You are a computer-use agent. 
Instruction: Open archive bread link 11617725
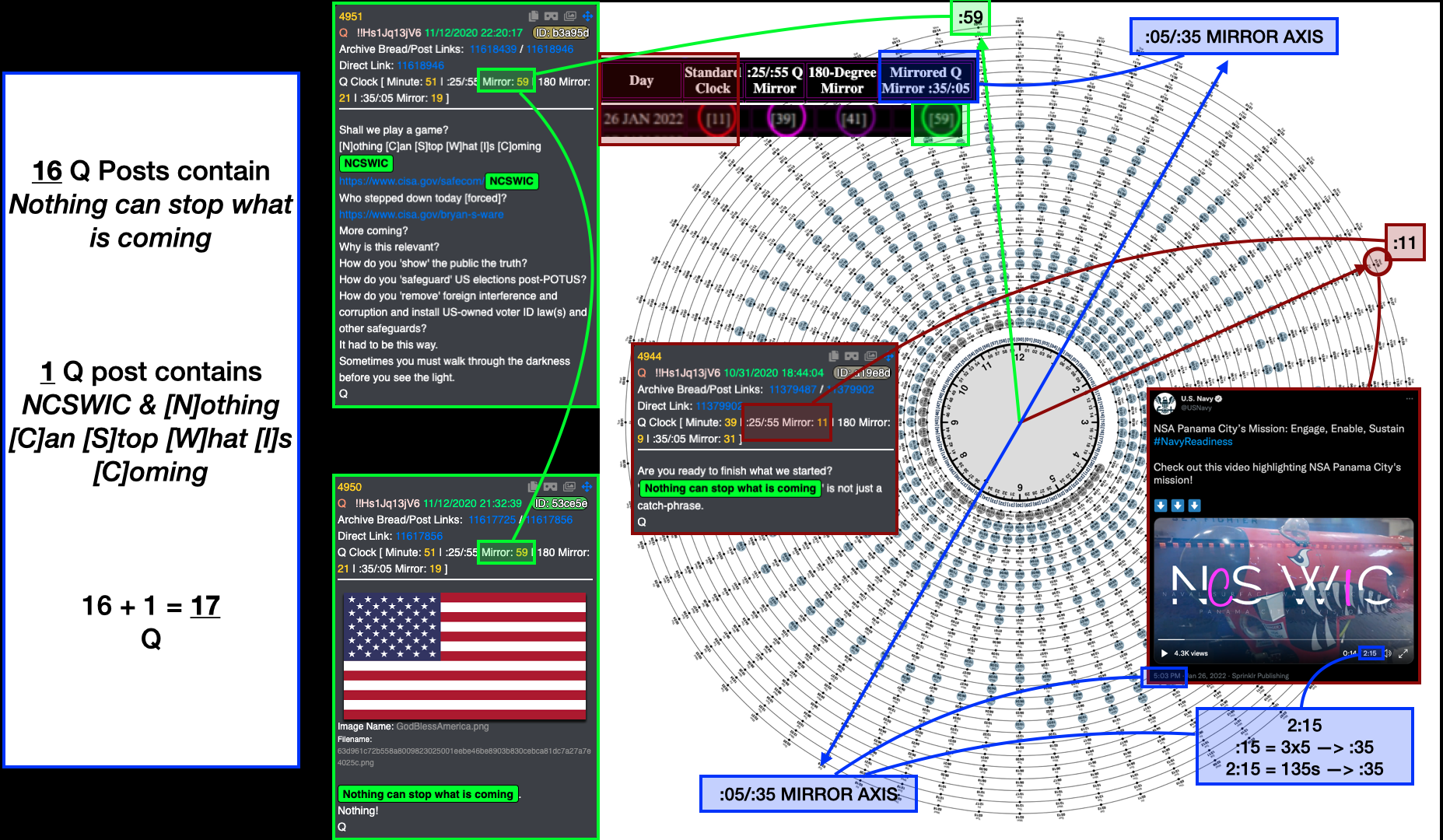[x=492, y=520]
